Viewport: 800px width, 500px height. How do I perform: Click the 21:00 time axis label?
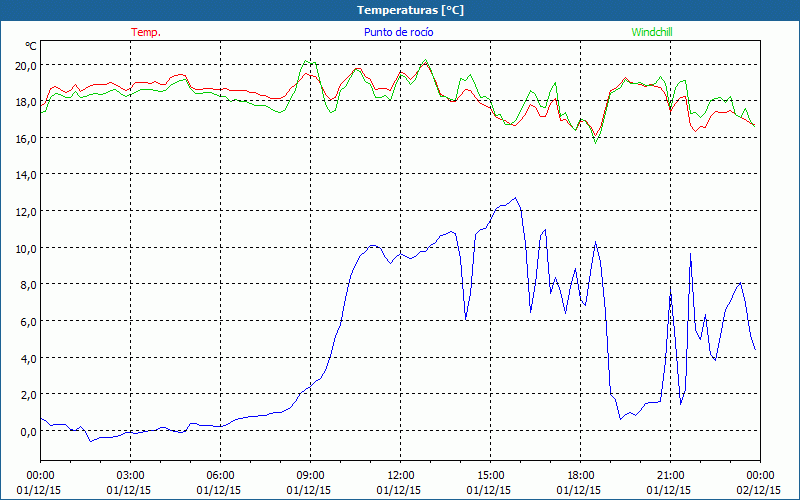pos(670,476)
